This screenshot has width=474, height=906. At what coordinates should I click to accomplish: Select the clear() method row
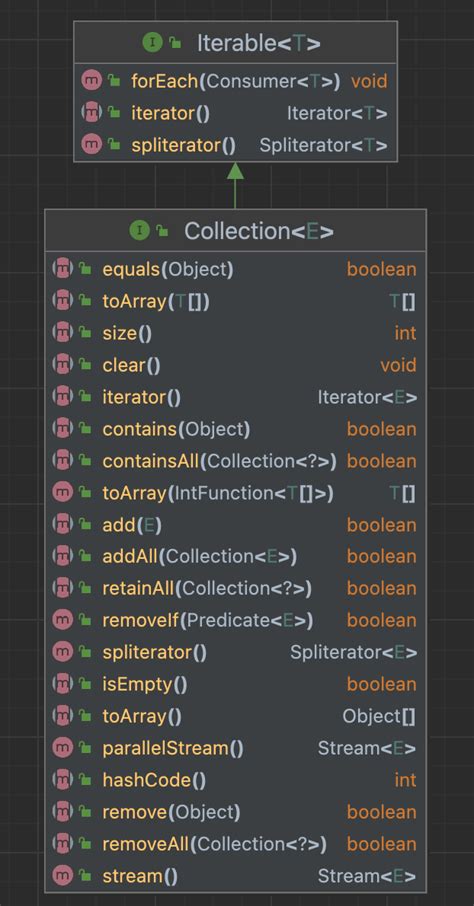coord(235,365)
